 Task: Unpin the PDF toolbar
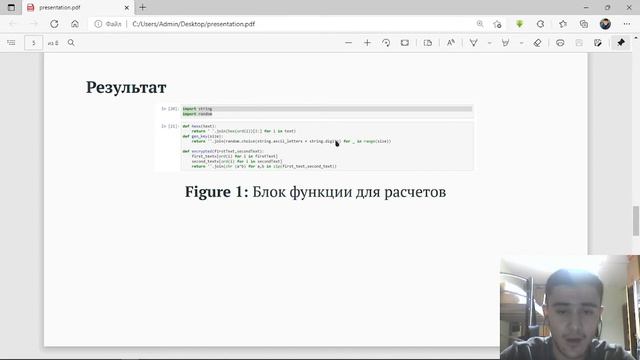click(x=621, y=42)
